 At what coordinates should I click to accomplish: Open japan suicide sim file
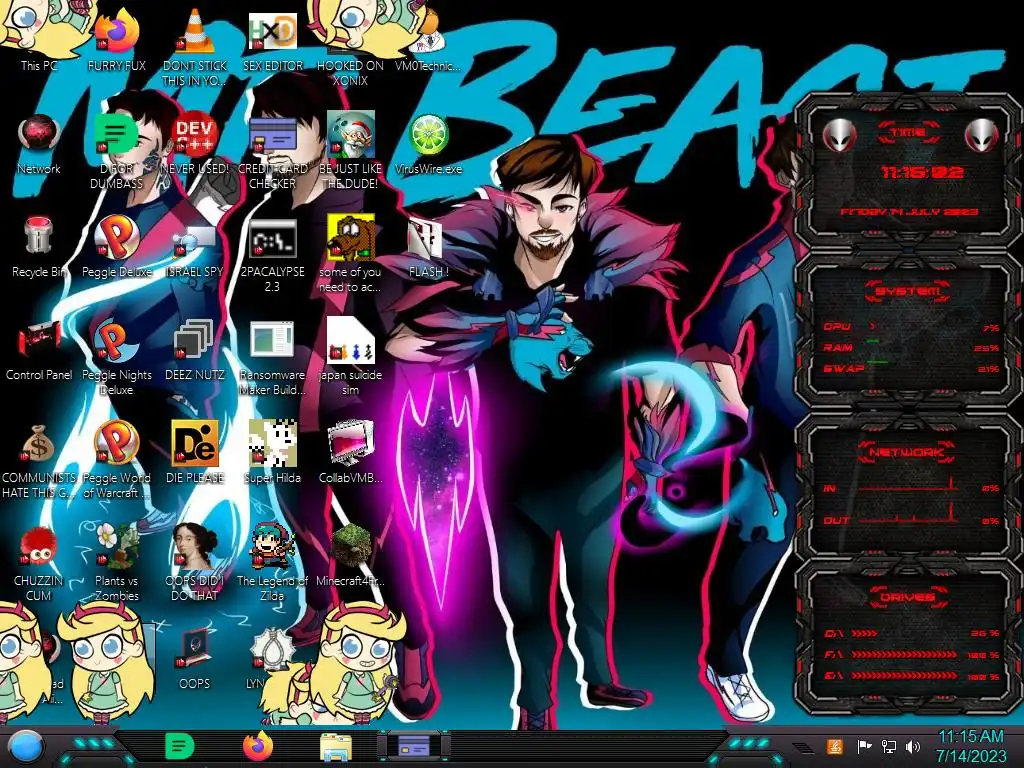(x=350, y=357)
